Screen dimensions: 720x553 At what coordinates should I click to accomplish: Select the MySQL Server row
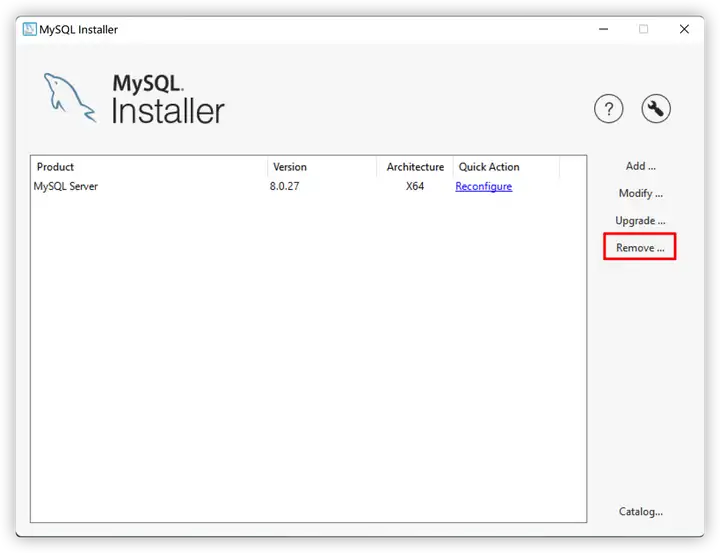tap(308, 186)
